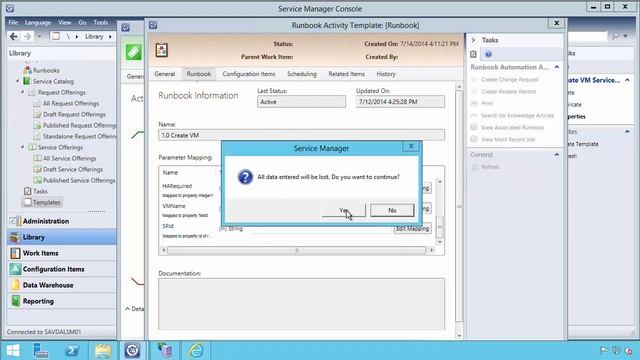Click the Last Status field
The height and width of the screenshot is (360, 640).
301,102
